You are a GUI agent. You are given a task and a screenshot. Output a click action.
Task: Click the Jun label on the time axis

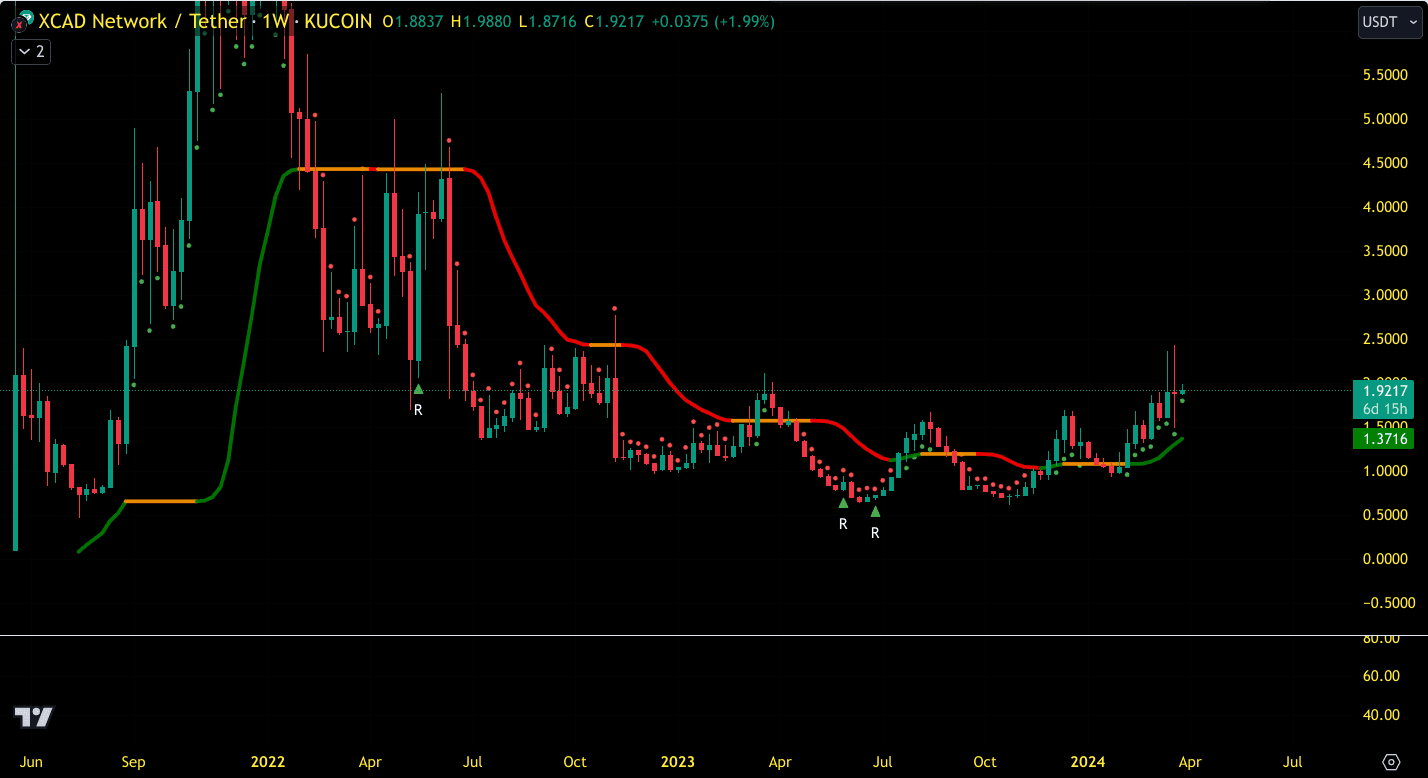point(31,762)
